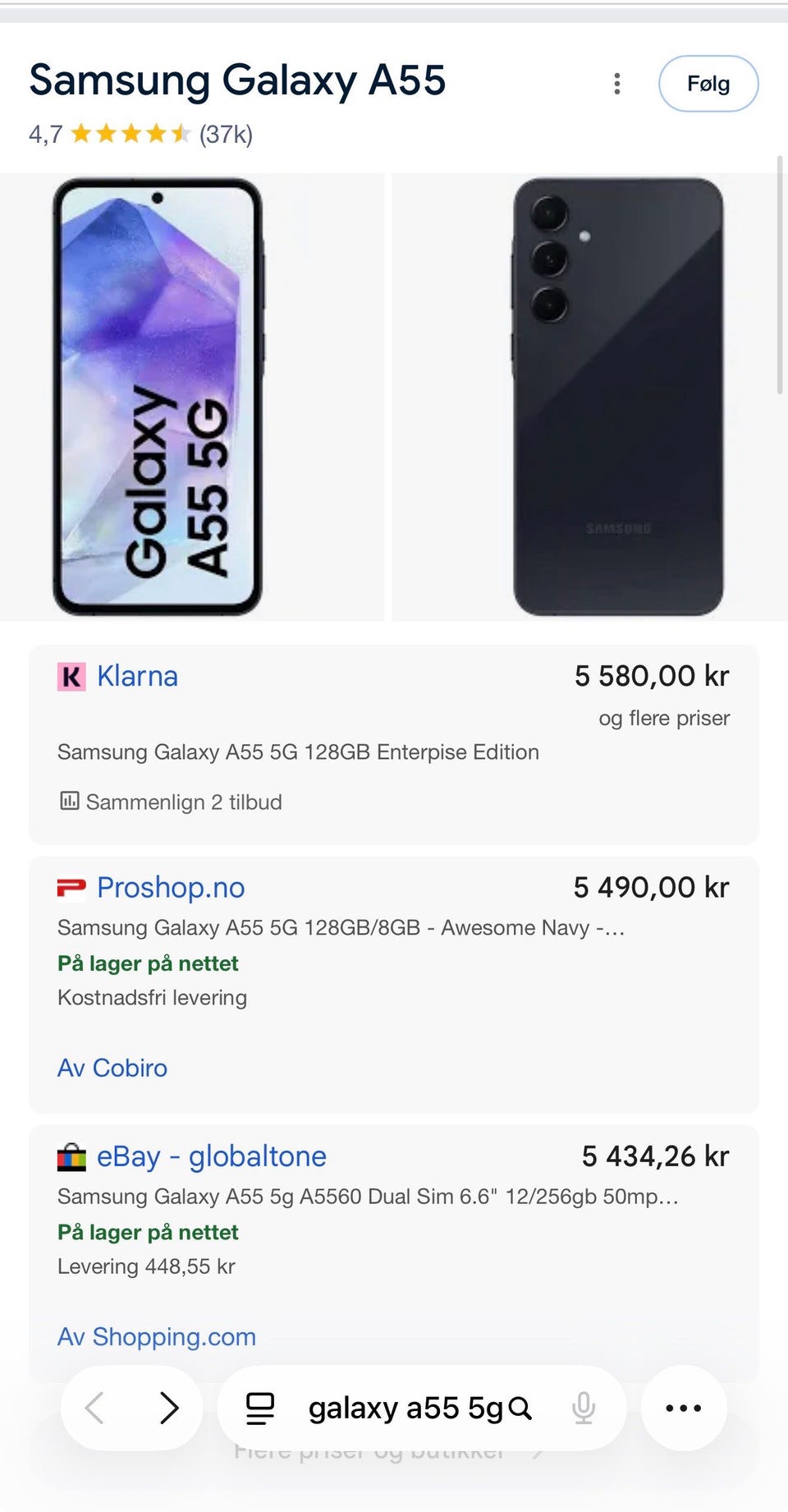Open the Klarna store link
This screenshot has width=788, height=1512.
pyautogui.click(x=137, y=677)
